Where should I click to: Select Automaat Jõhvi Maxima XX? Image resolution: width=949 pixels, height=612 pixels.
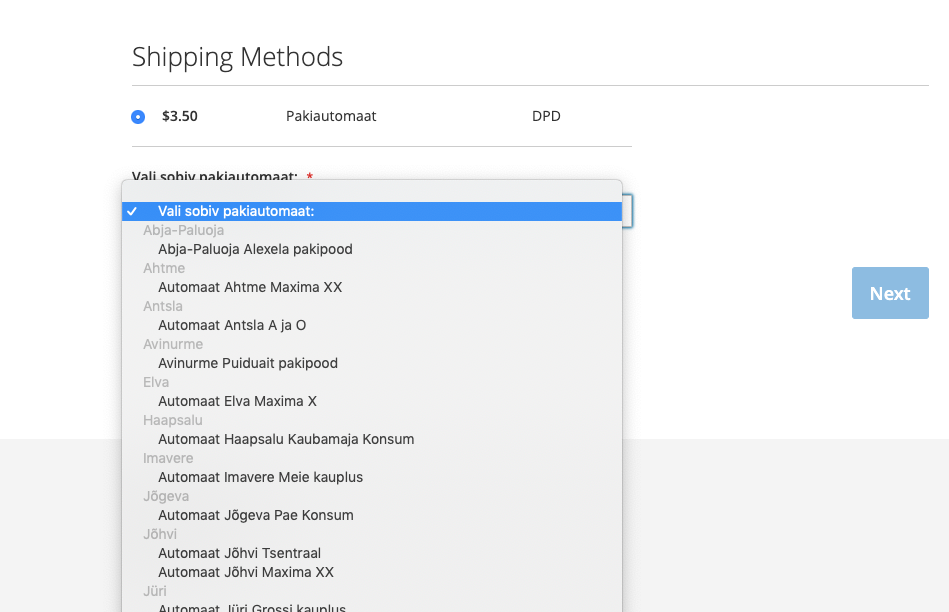(372, 573)
